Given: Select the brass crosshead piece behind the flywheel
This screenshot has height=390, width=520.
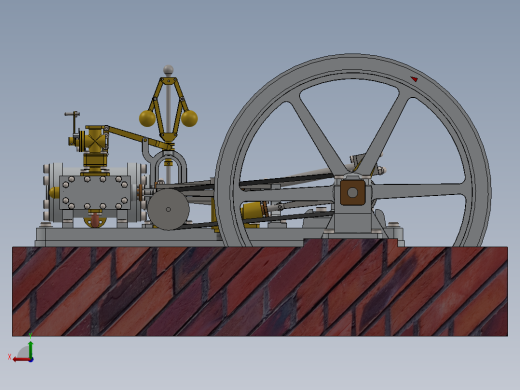Looking at the screenshot, I should pyautogui.click(x=254, y=210).
